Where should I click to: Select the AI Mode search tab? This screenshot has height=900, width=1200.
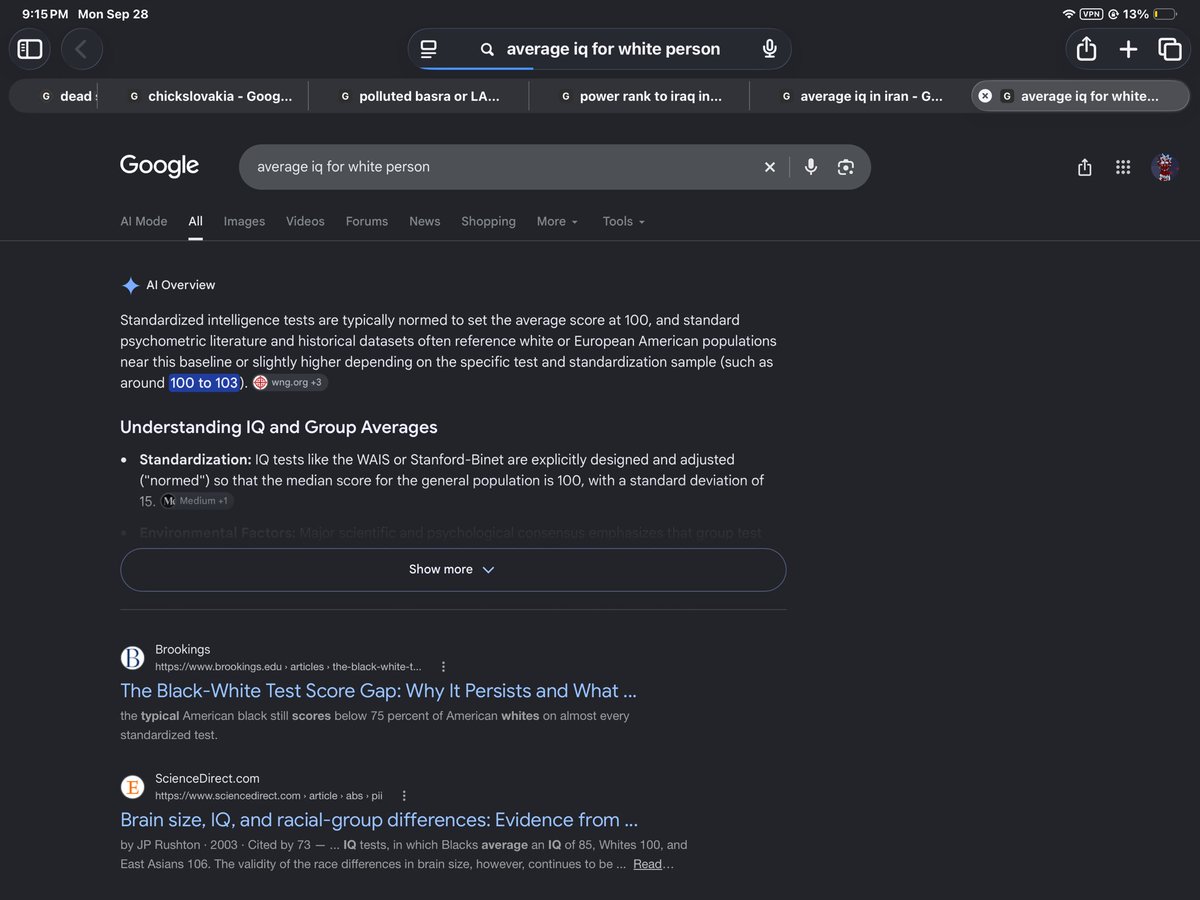[144, 221]
